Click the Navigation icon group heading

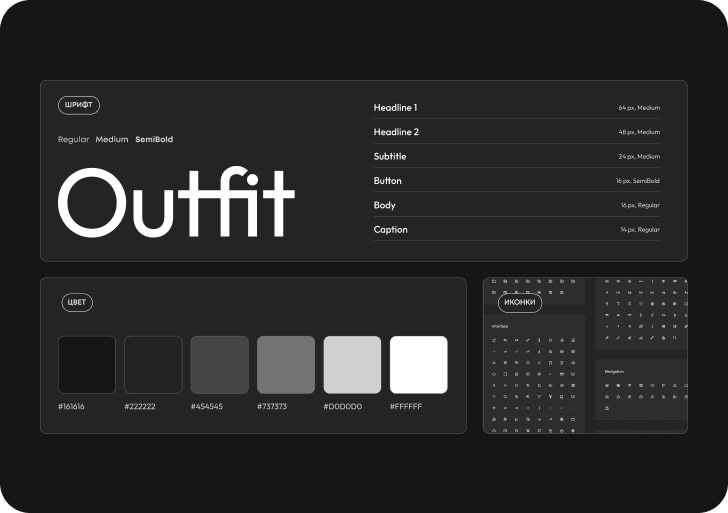(614, 372)
